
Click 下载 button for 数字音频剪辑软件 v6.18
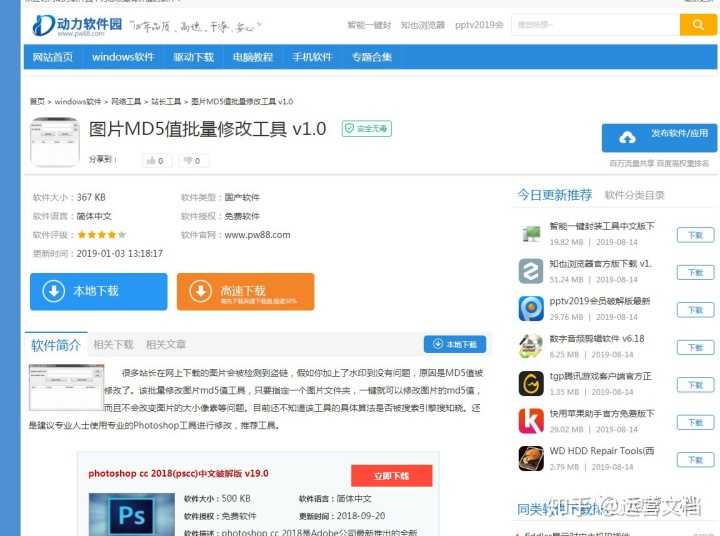tap(696, 348)
